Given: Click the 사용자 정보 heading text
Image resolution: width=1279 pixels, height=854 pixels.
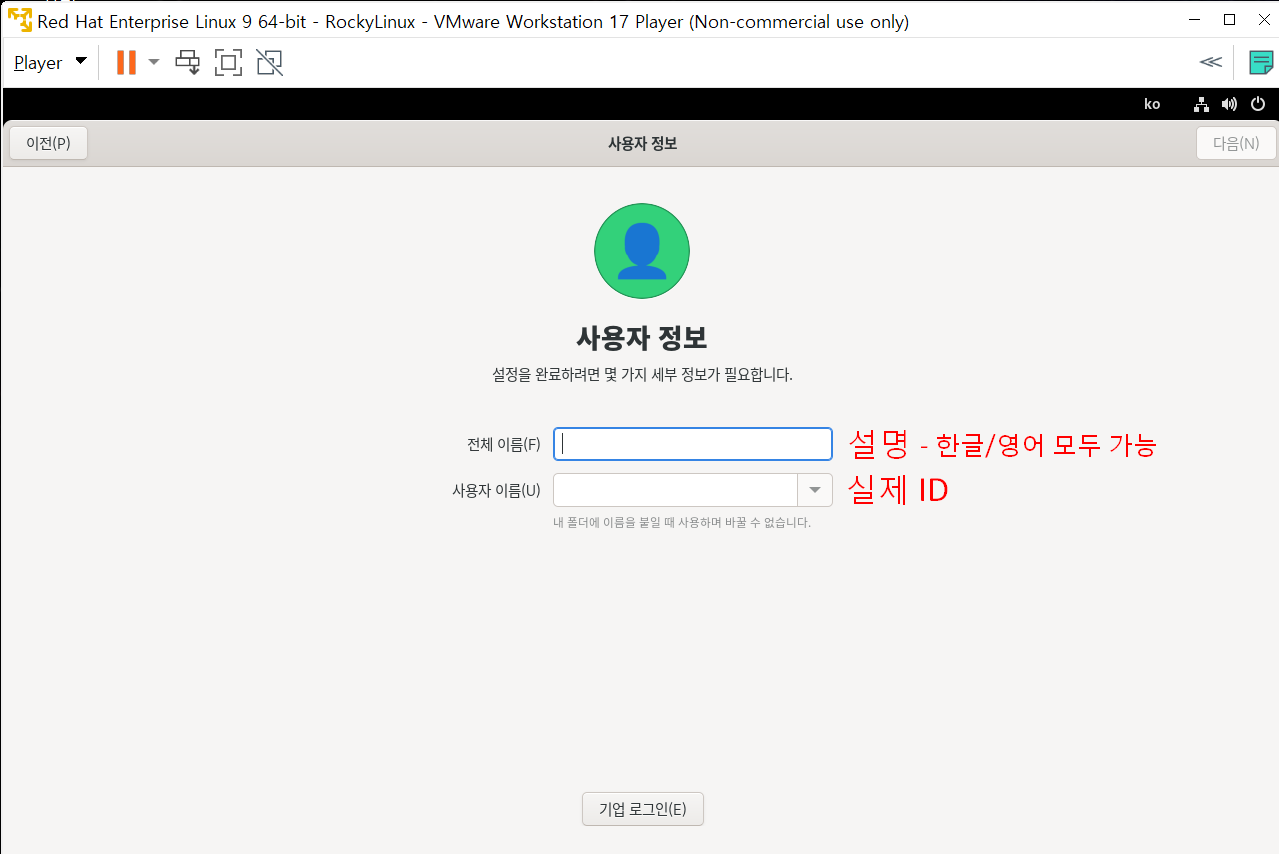Looking at the screenshot, I should coord(642,338).
